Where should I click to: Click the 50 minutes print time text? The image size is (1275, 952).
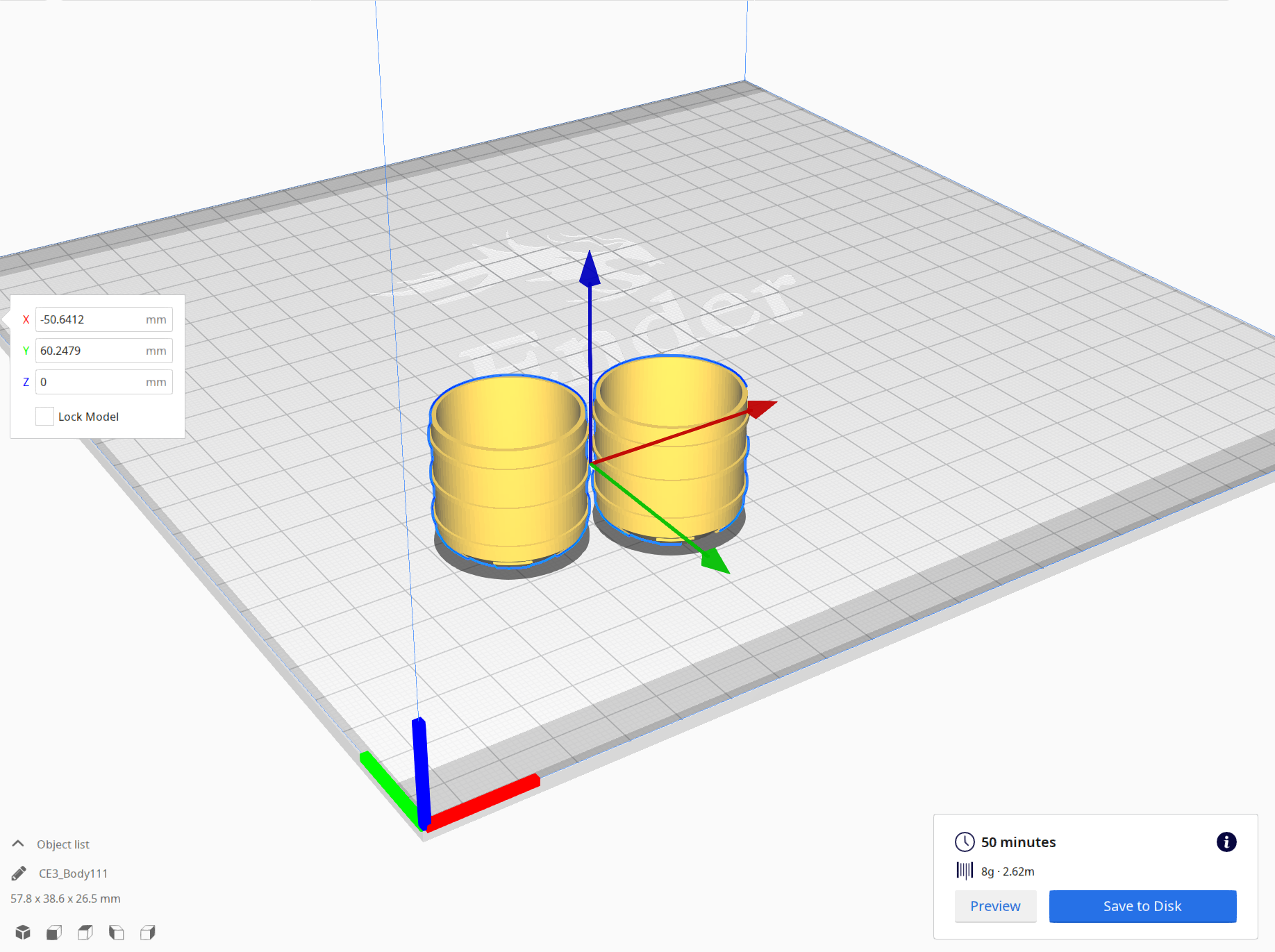pyautogui.click(x=1018, y=842)
